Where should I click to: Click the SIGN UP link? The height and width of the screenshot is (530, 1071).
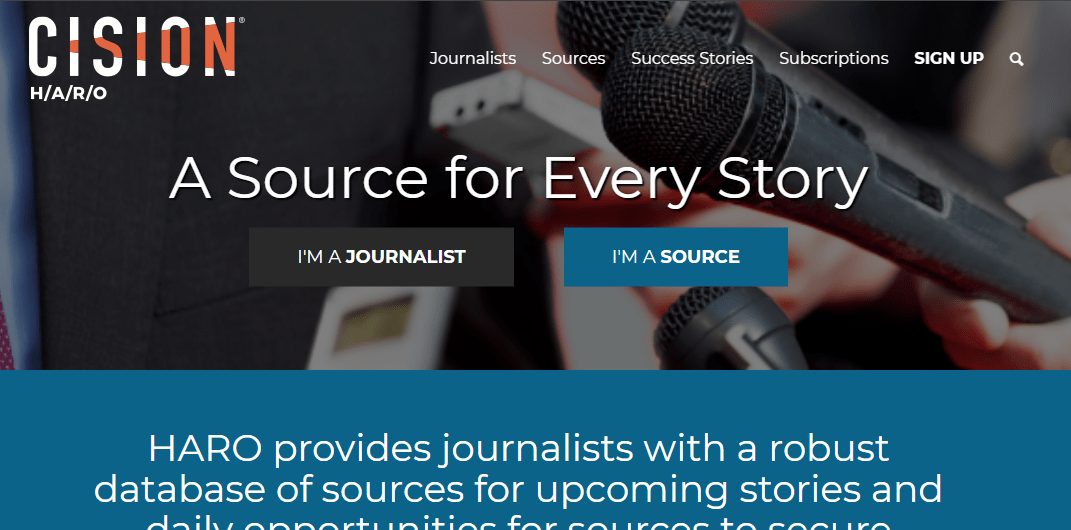(949, 59)
